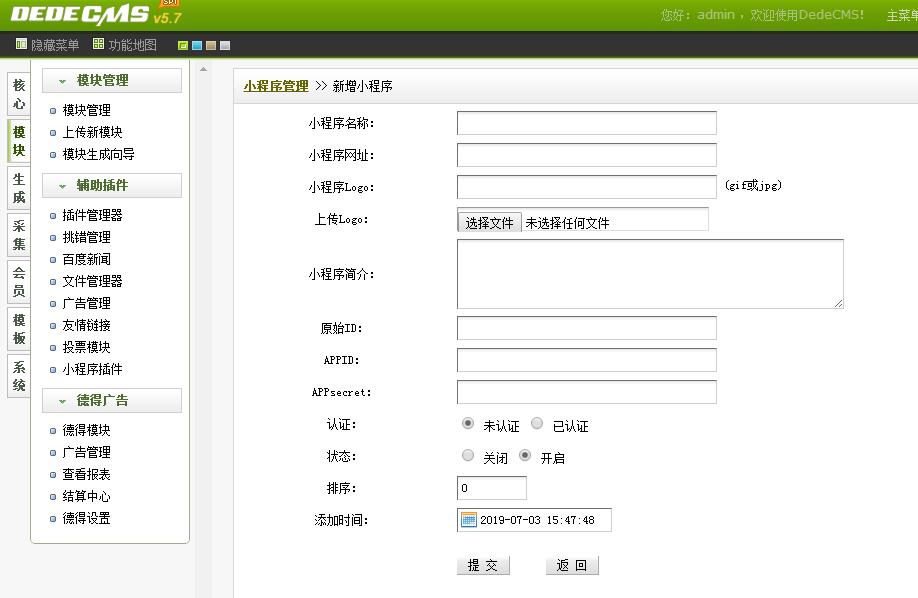The width and height of the screenshot is (918, 598).
Task: Click the 小程序管理 breadcrumb link
Action: tap(276, 86)
